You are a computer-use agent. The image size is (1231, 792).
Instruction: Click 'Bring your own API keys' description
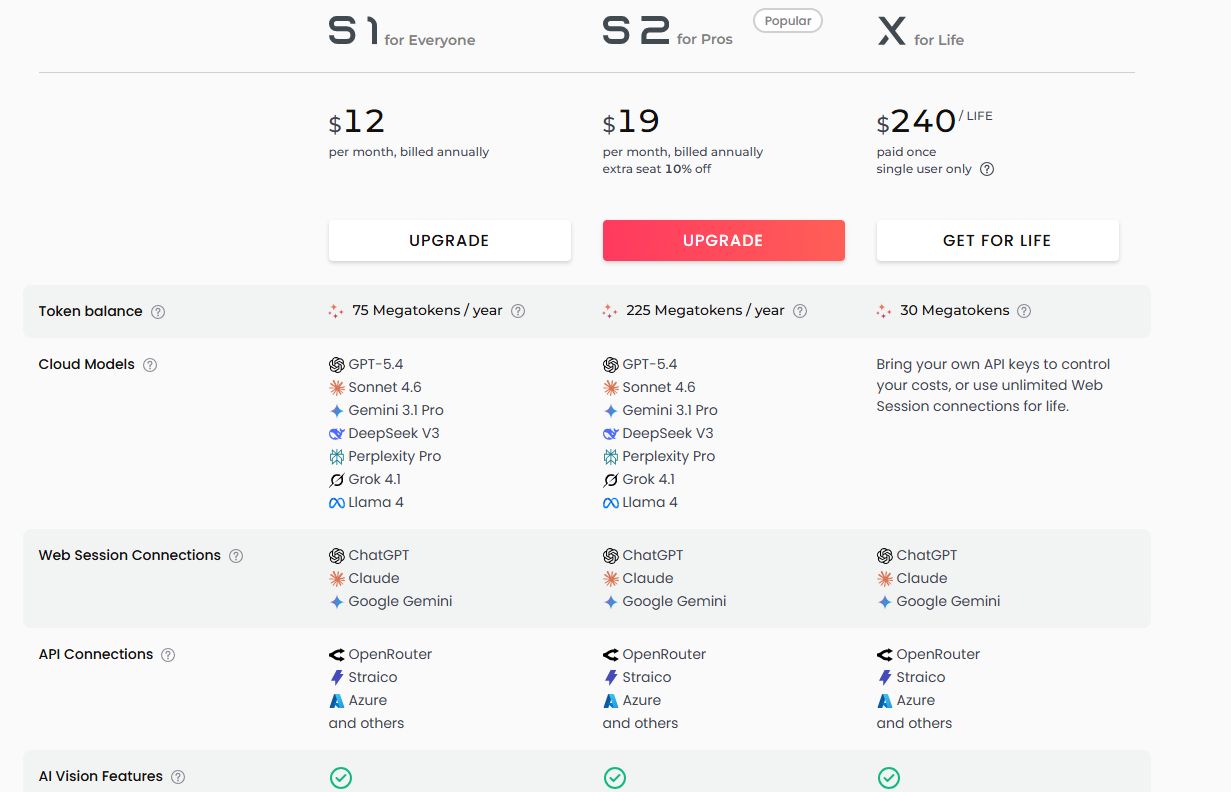pos(994,386)
